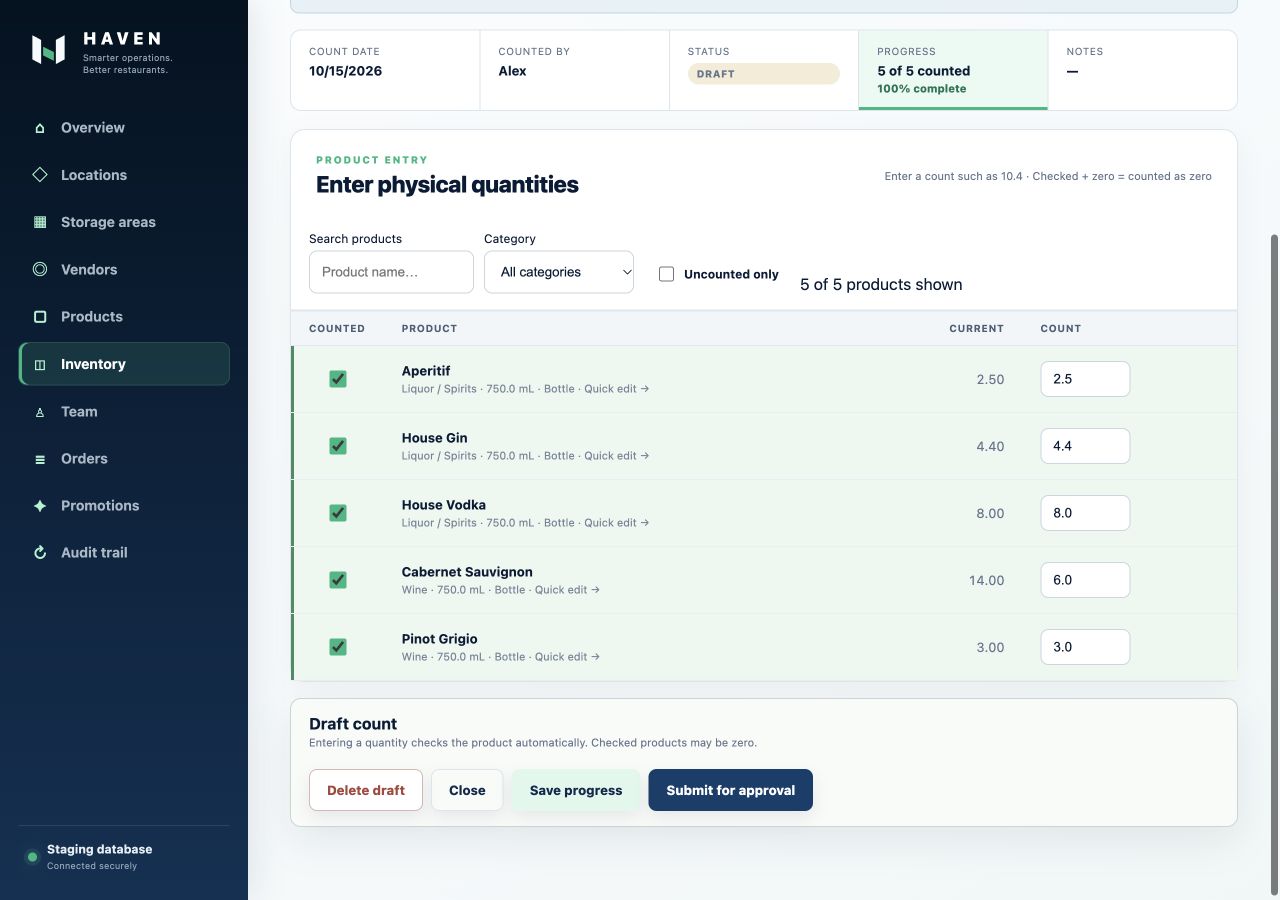The height and width of the screenshot is (900, 1280).
Task: Enable the Uncounted only checkbox
Action: 666,274
